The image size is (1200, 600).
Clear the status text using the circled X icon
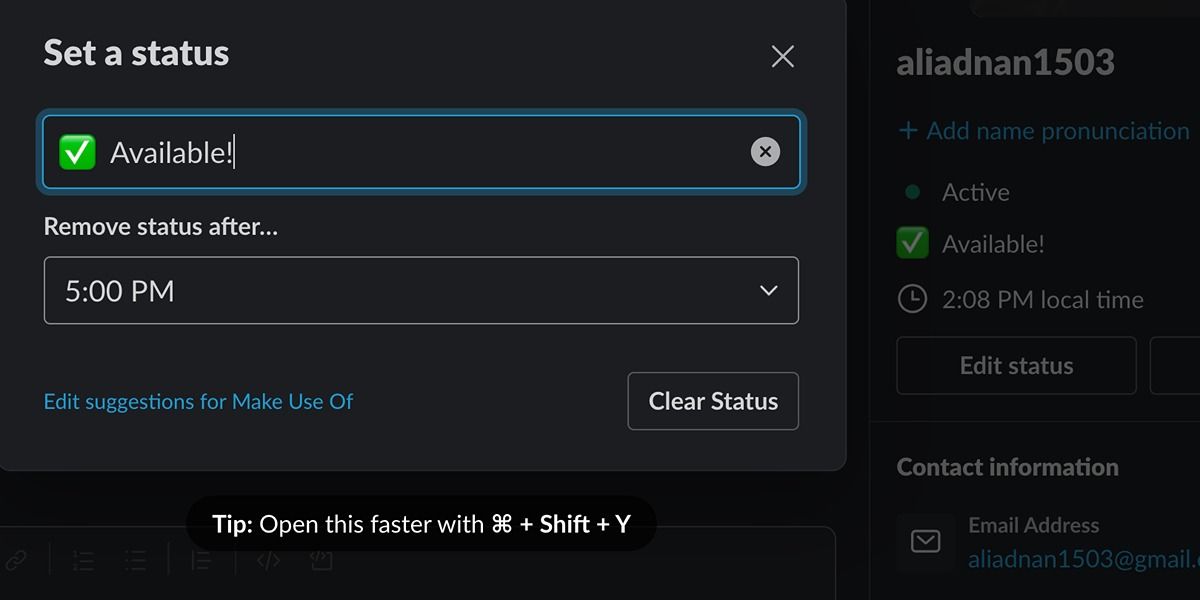pyautogui.click(x=765, y=151)
